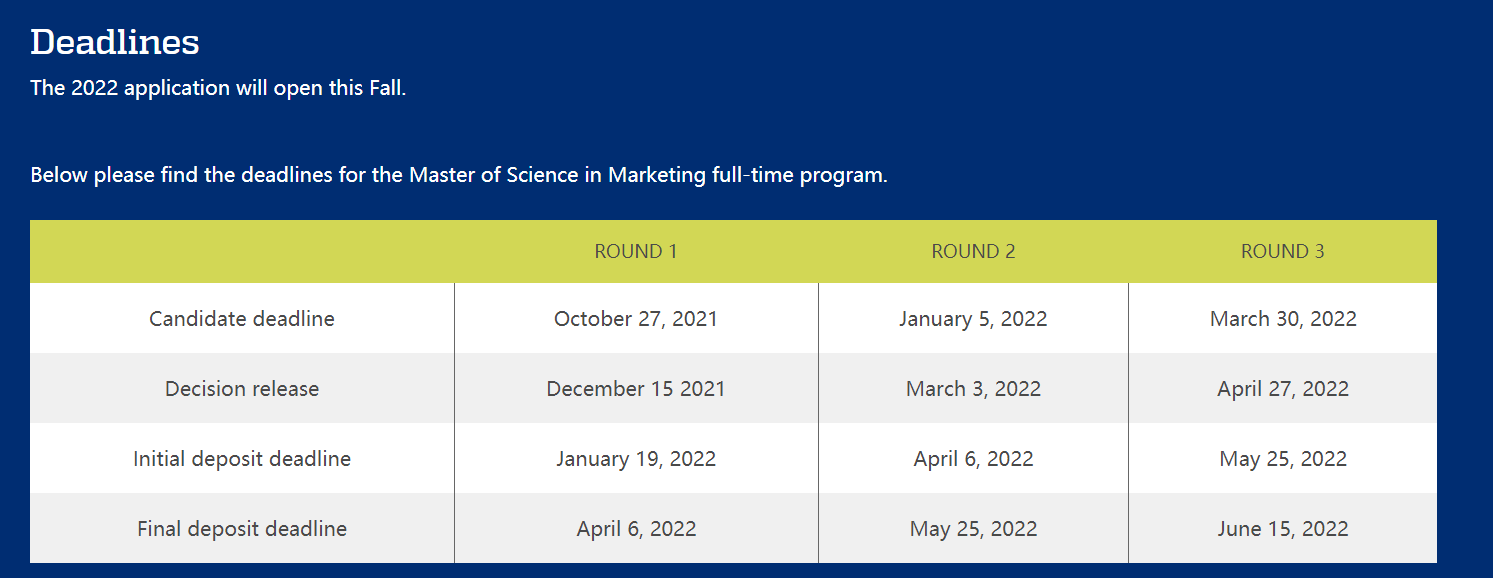Click the January 5, 2022 cell
The width and height of the screenshot is (1493, 578).
973,319
